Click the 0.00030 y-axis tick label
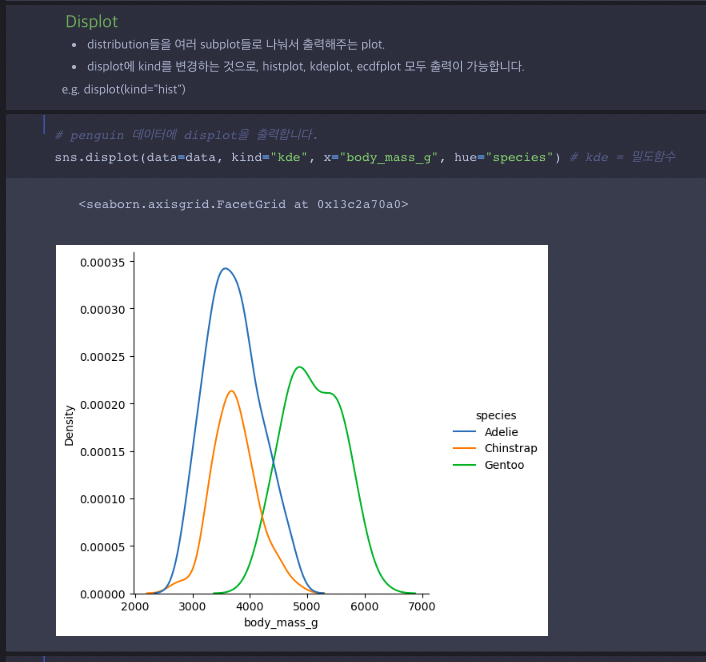The width and height of the screenshot is (706, 662). (103, 310)
